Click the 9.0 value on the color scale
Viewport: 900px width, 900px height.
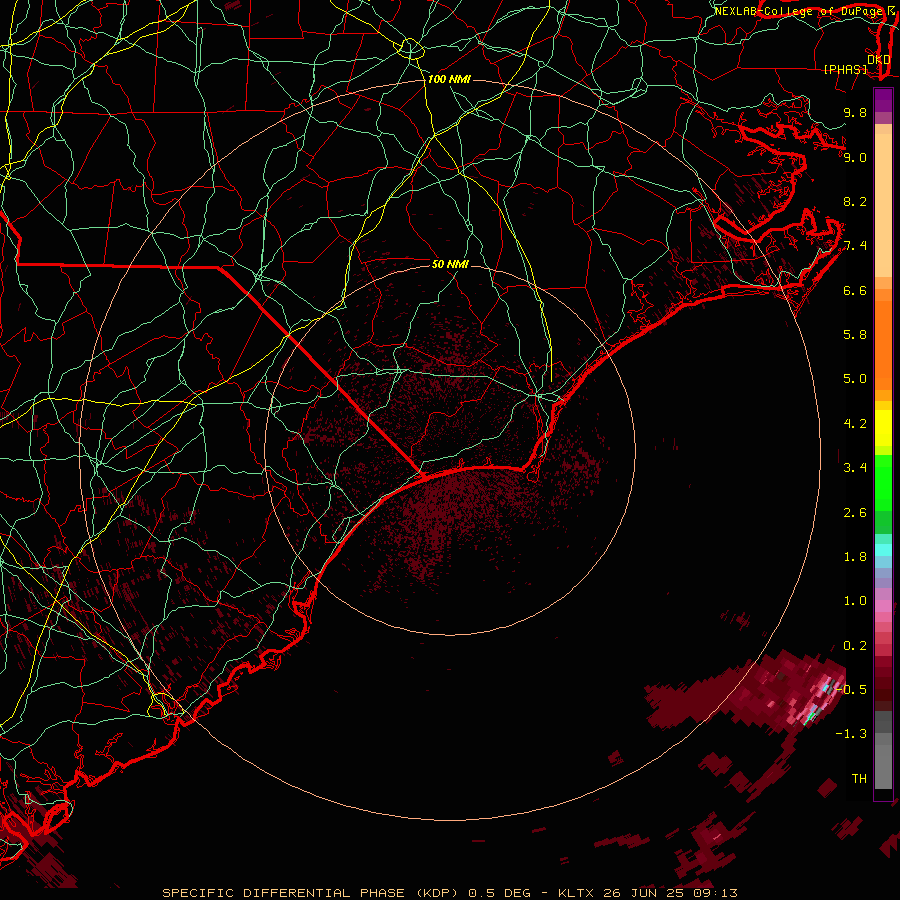tap(855, 157)
